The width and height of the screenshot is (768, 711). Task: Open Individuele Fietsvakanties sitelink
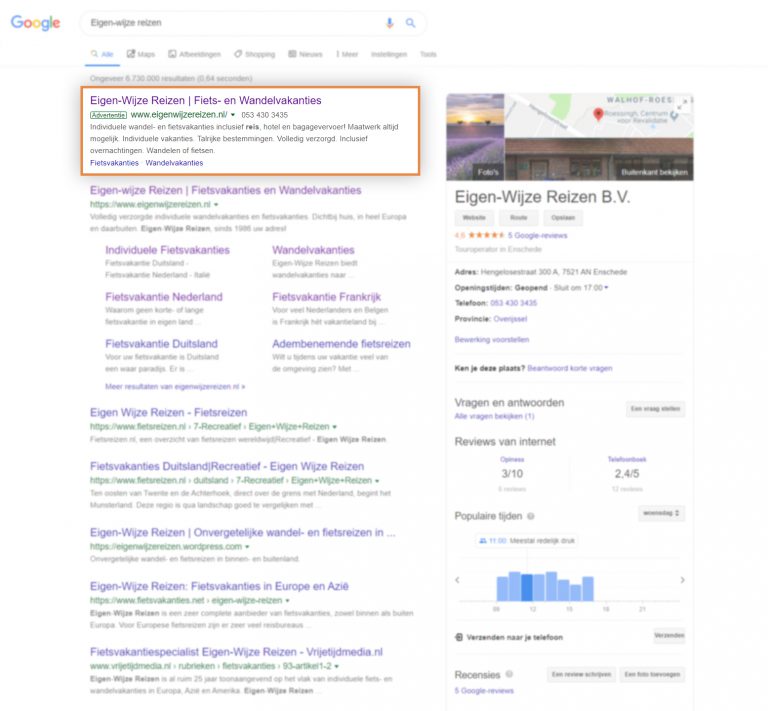(x=168, y=250)
